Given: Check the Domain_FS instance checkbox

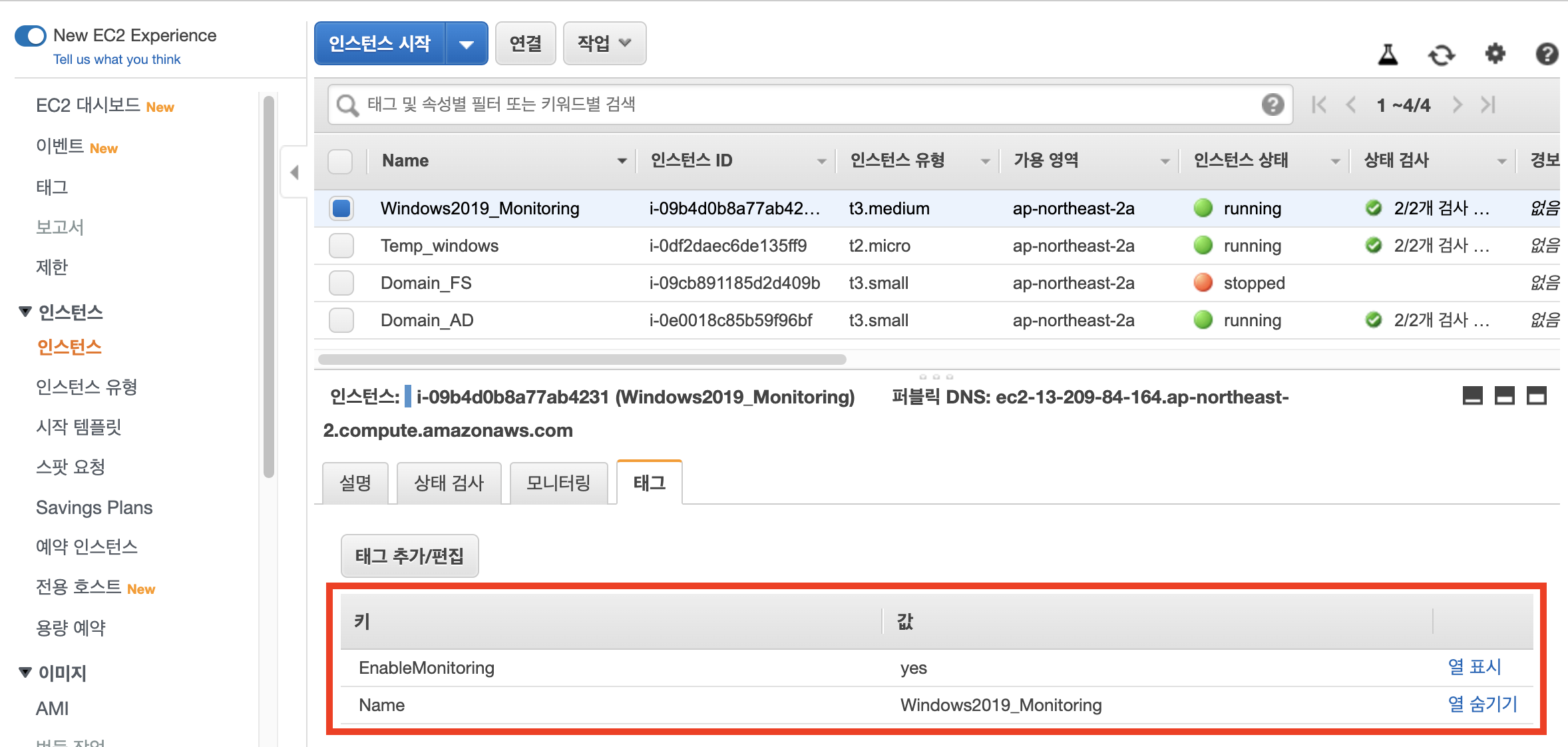Looking at the screenshot, I should tap(341, 283).
